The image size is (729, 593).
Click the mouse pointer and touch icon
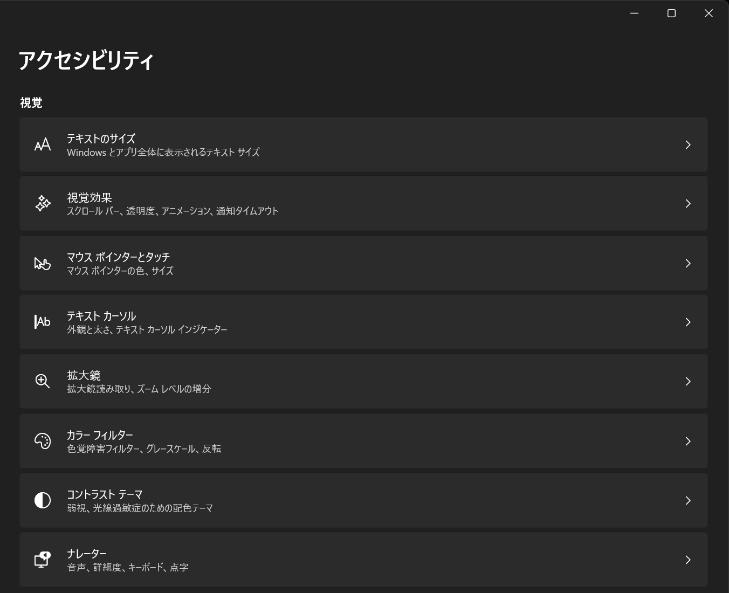[x=42, y=263]
